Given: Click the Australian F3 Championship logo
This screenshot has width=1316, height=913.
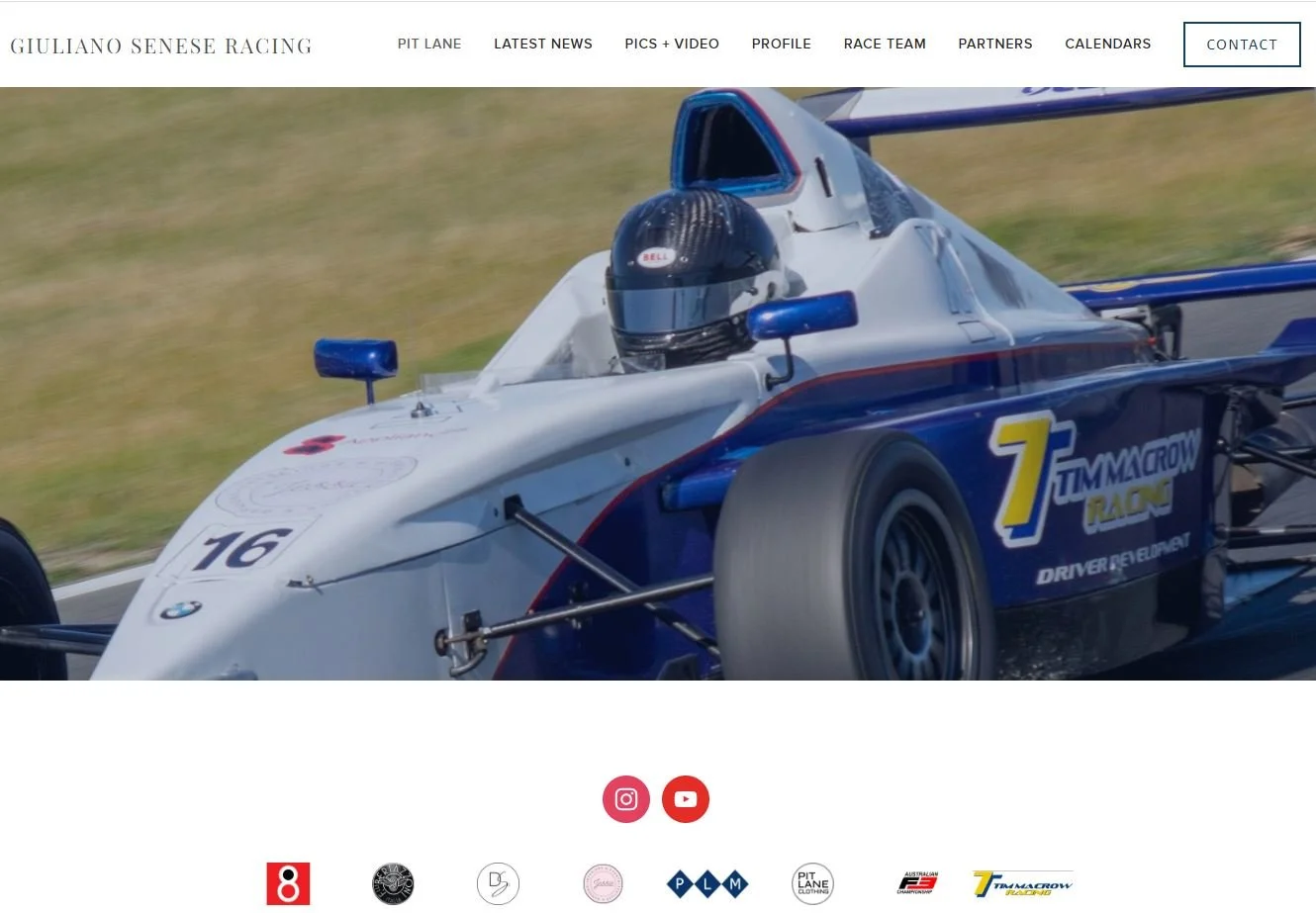Looking at the screenshot, I should click(x=917, y=883).
